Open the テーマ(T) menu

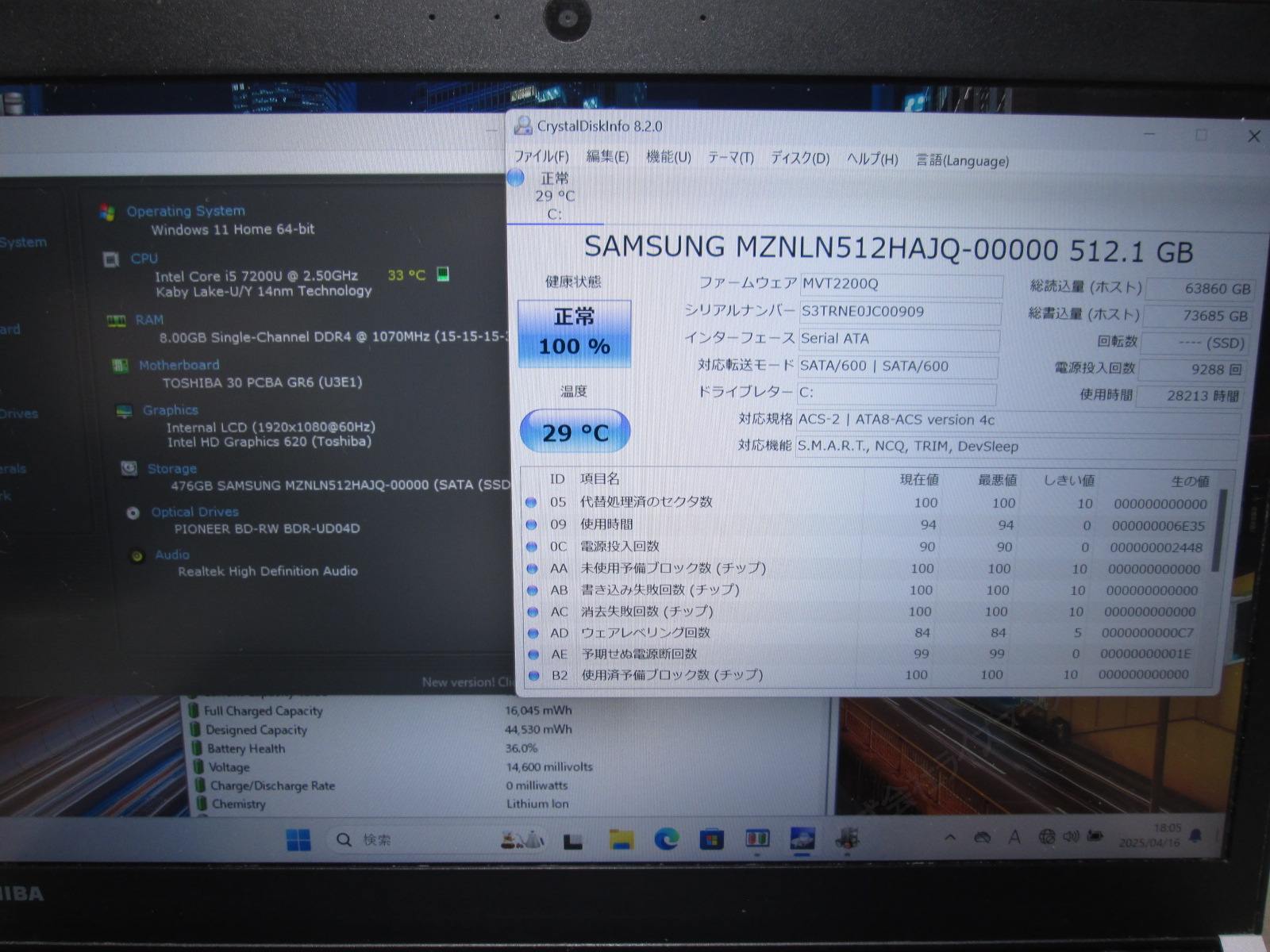point(730,158)
